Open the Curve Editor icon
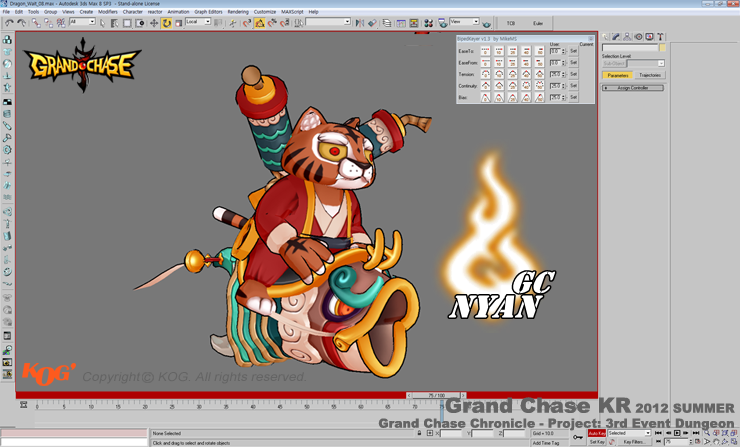740x447 pixels. click(x=401, y=23)
